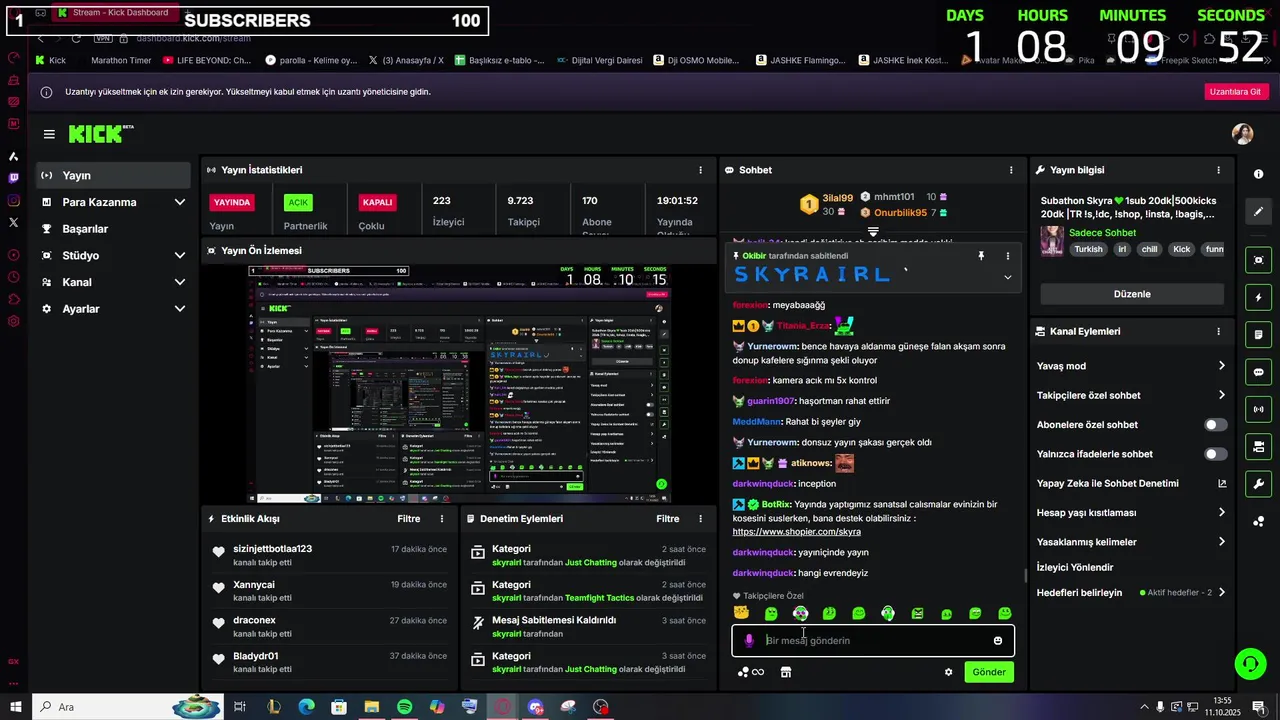1280x720 pixels.
Task: Open Denetim Eylemleri Filtre option
Action: click(667, 519)
